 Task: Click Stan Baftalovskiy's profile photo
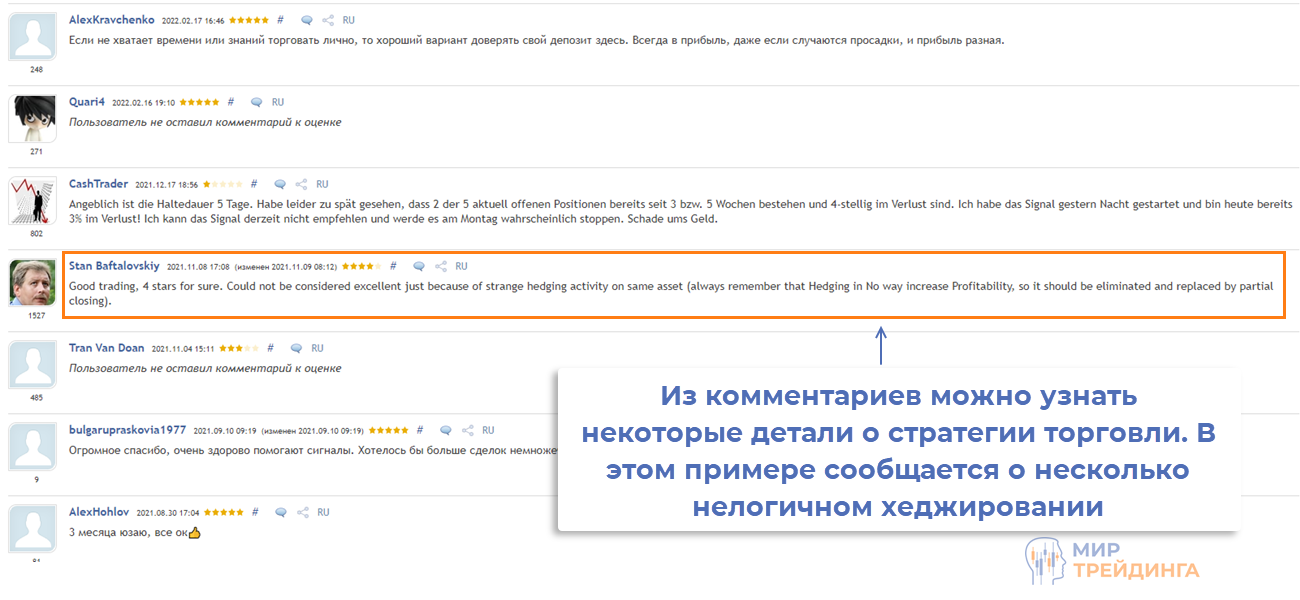coord(32,283)
